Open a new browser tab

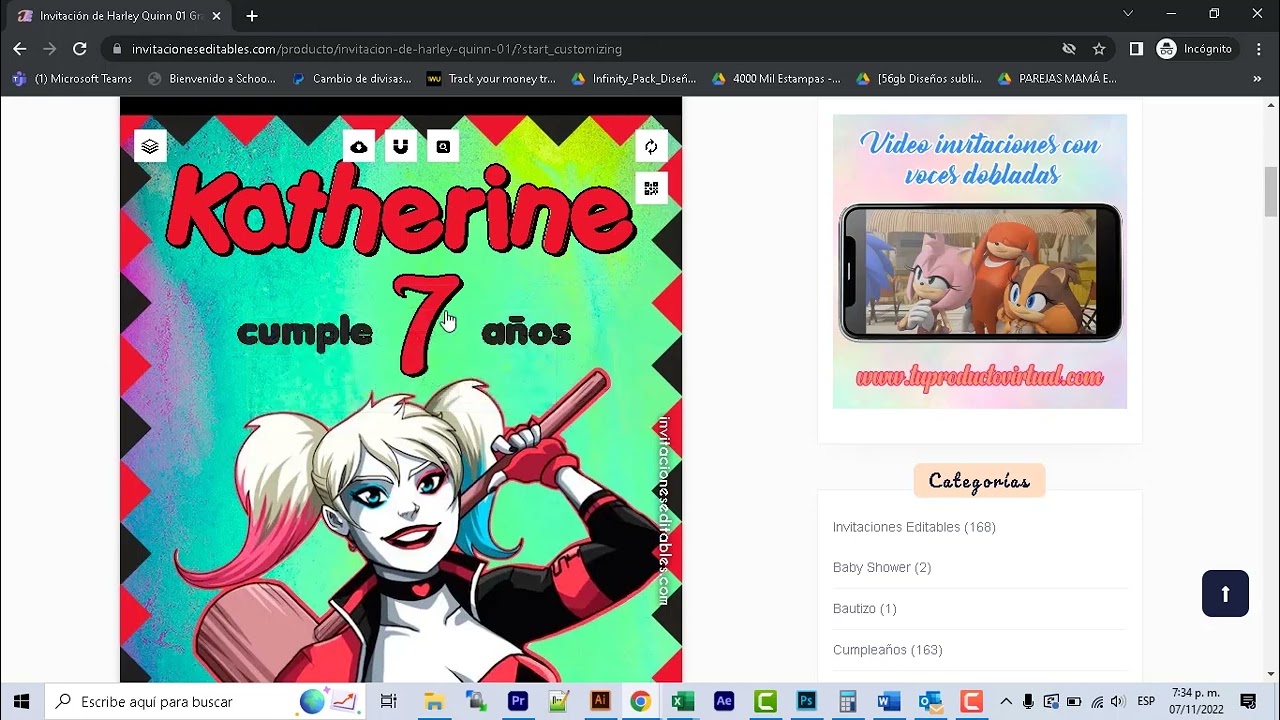click(252, 16)
